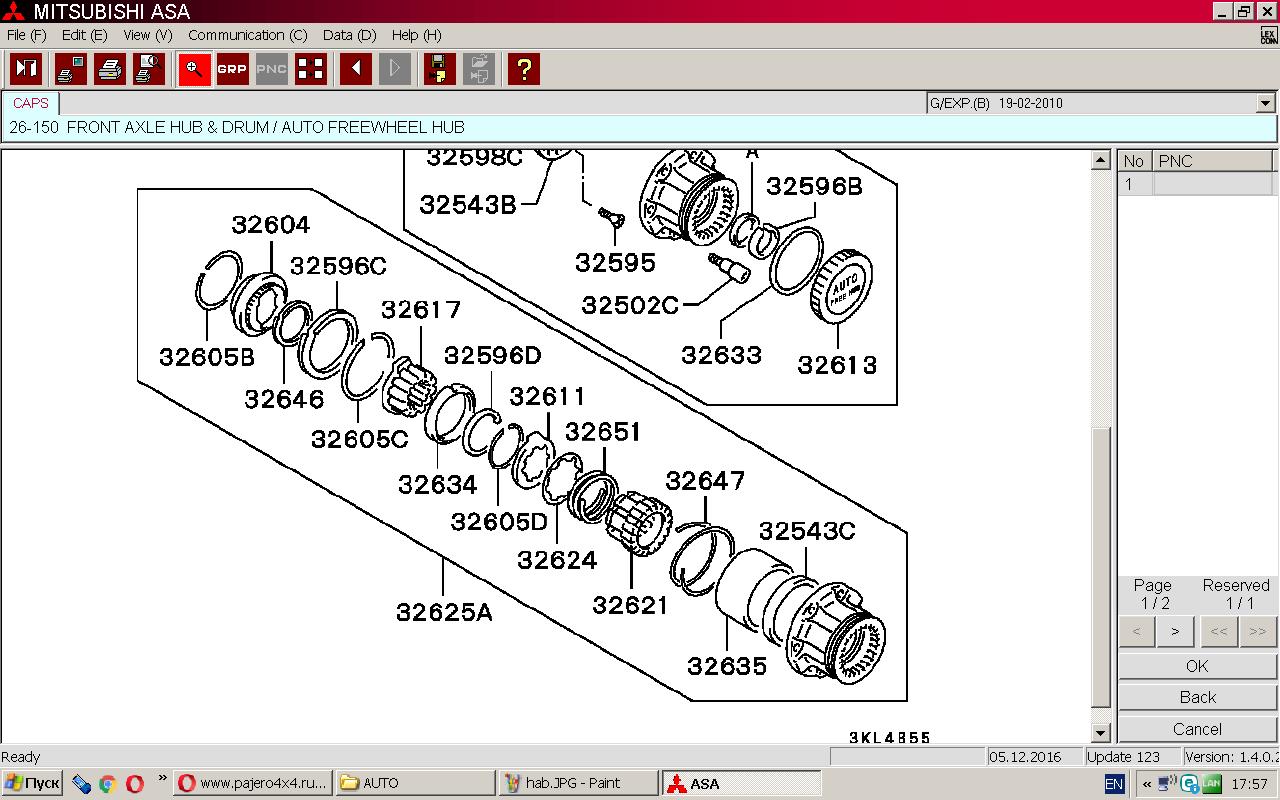Click the GRP toolbar button
The height and width of the screenshot is (800, 1280).
(233, 69)
